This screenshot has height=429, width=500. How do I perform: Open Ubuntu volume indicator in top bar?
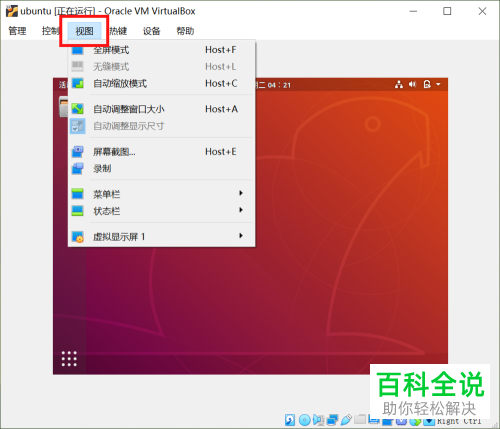(x=413, y=84)
